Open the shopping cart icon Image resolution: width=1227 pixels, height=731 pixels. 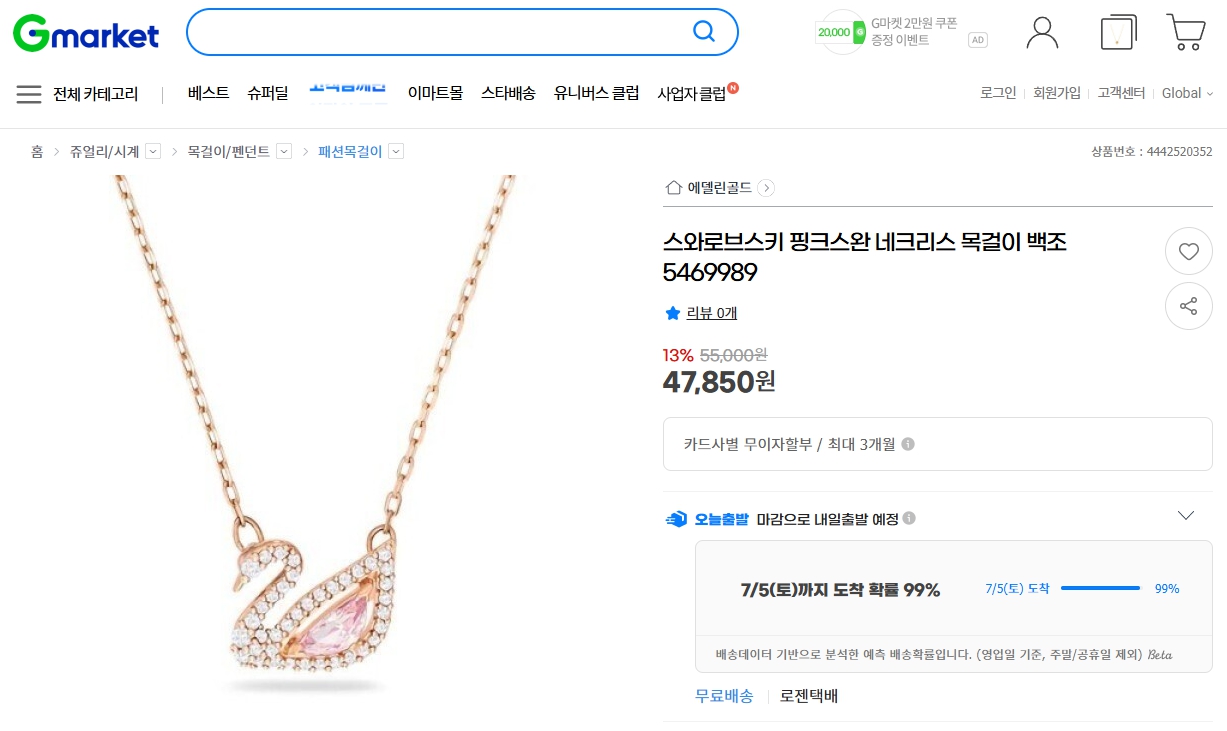tap(1186, 32)
